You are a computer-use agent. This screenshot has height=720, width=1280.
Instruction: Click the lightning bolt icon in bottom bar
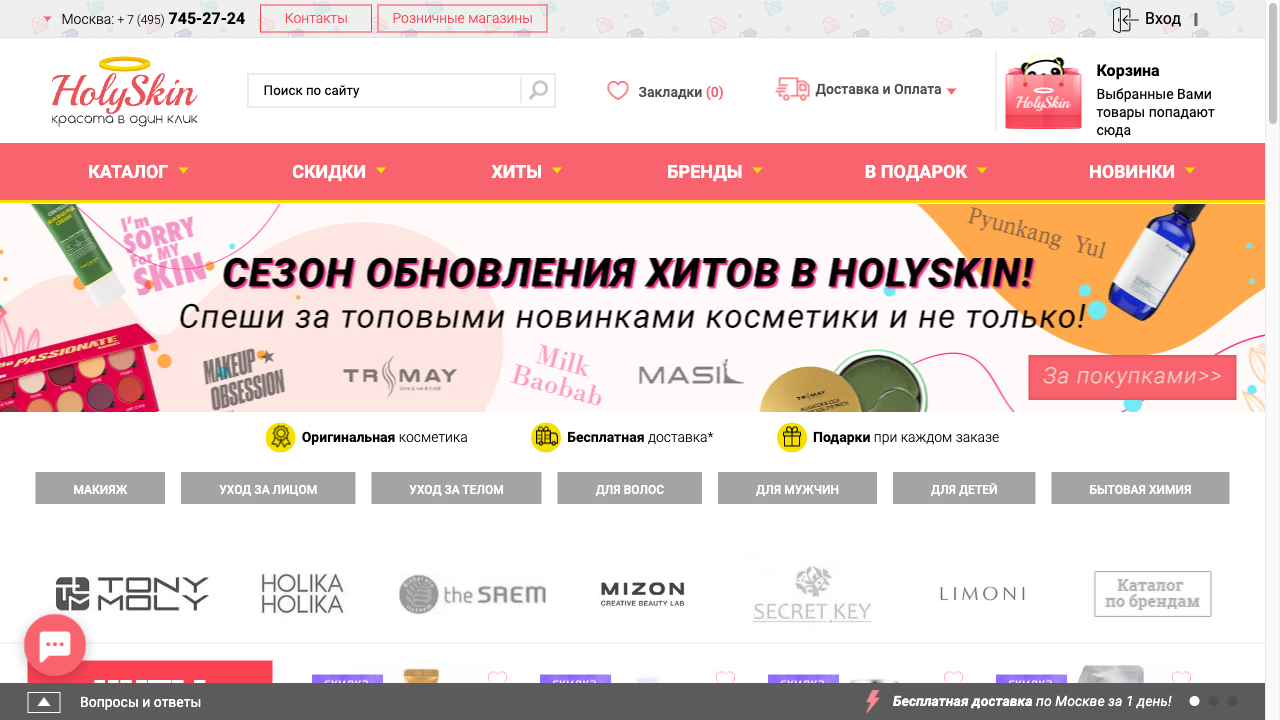(x=872, y=701)
